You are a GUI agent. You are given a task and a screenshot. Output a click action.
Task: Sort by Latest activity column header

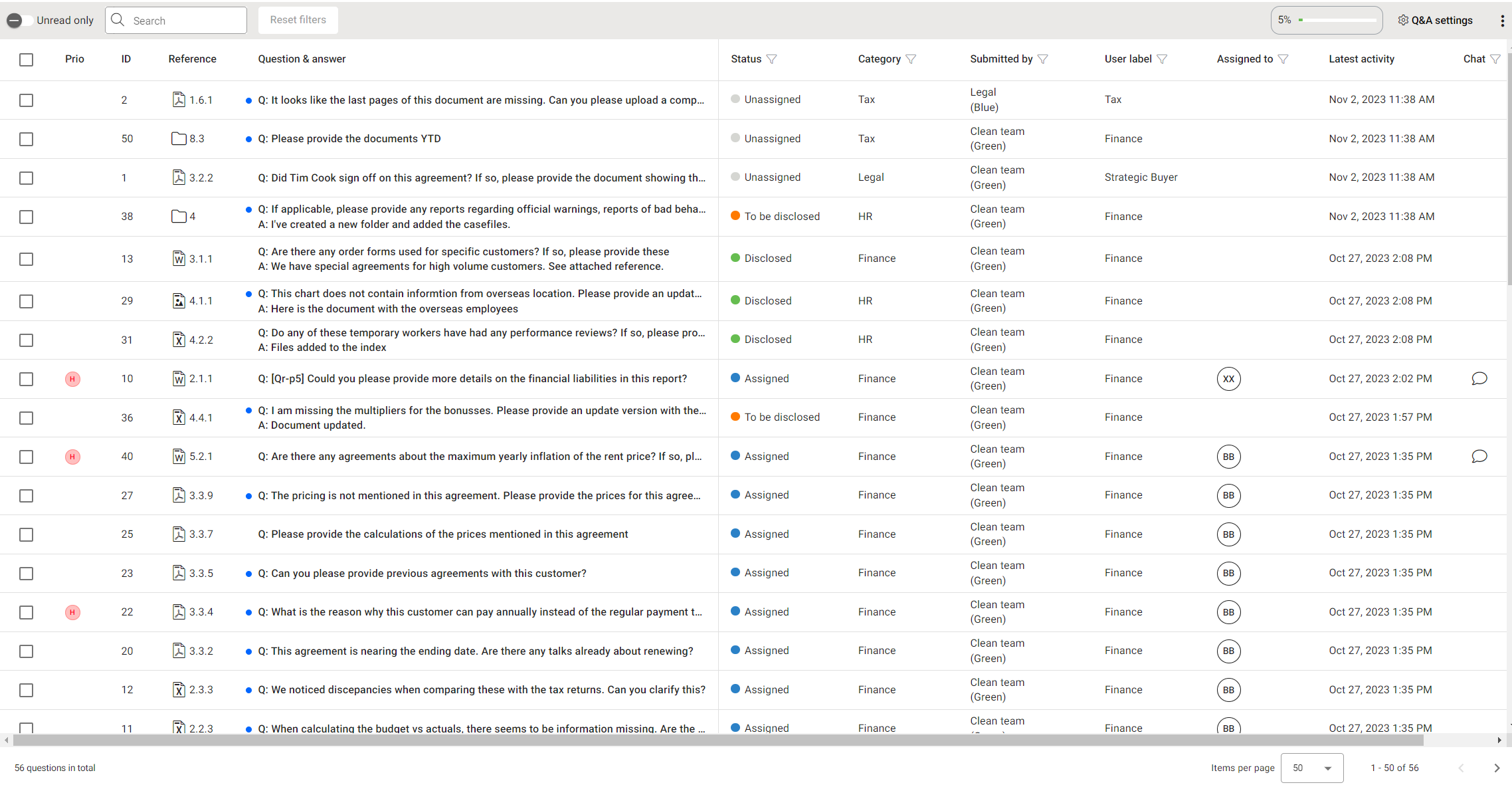pyautogui.click(x=1361, y=59)
